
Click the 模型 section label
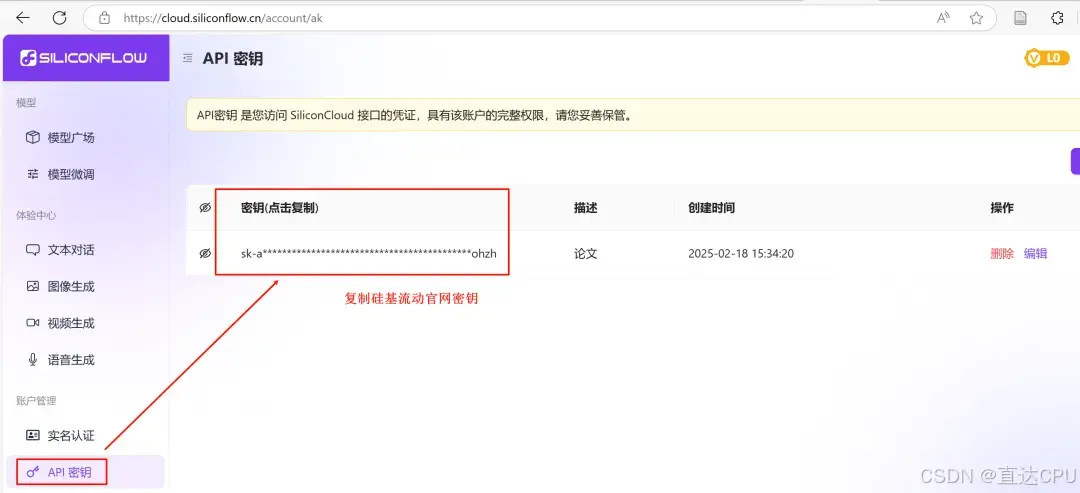(x=26, y=103)
